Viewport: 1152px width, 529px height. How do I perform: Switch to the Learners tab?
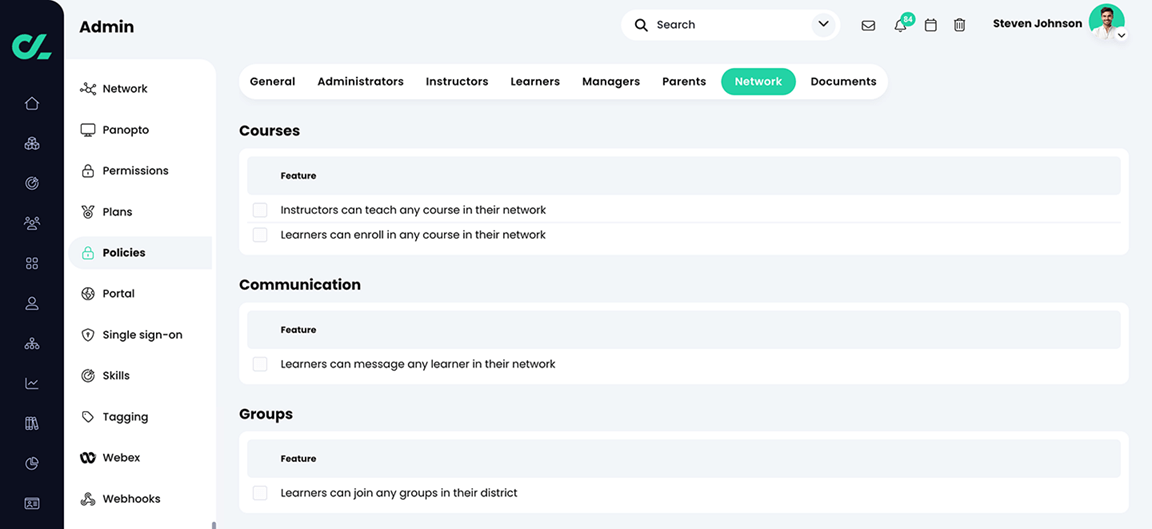click(535, 82)
